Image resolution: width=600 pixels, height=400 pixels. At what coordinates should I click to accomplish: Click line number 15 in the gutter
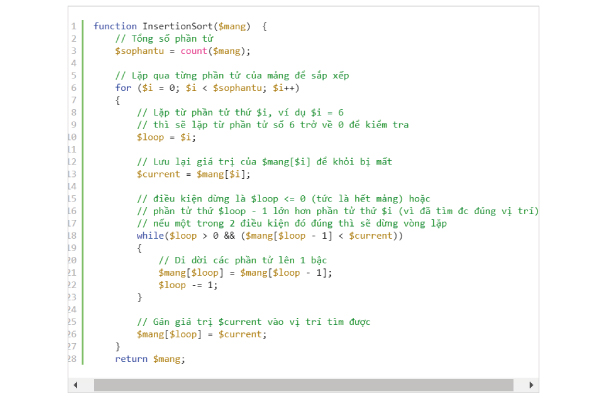(x=72, y=199)
